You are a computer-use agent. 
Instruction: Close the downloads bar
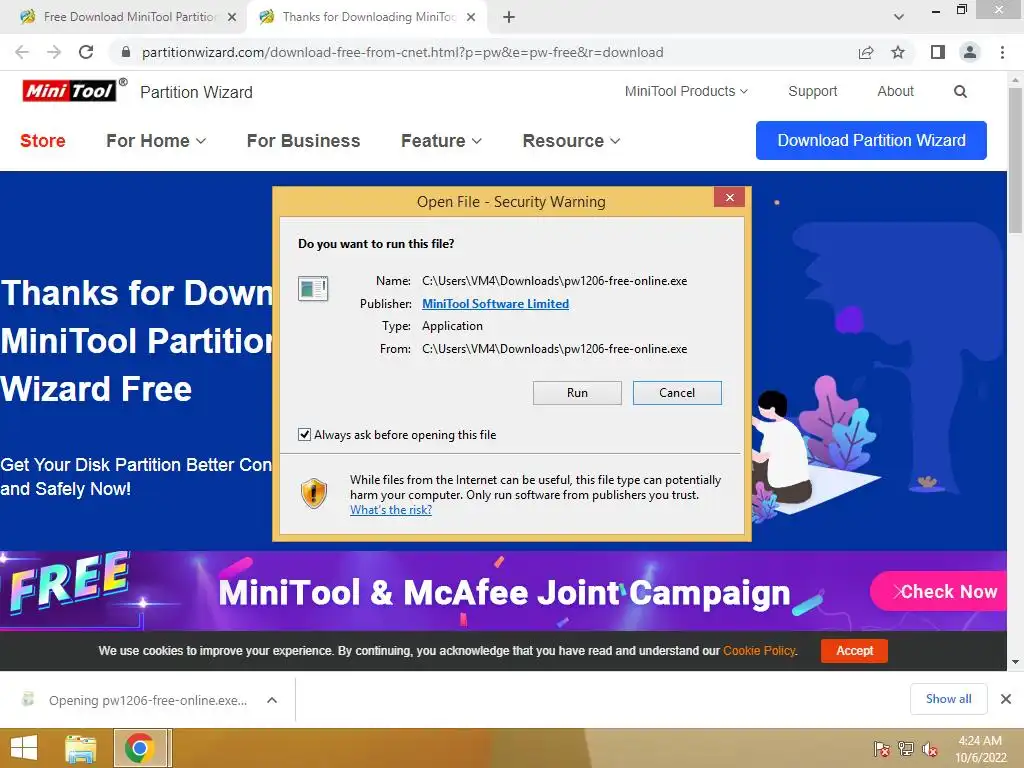pos(1006,699)
